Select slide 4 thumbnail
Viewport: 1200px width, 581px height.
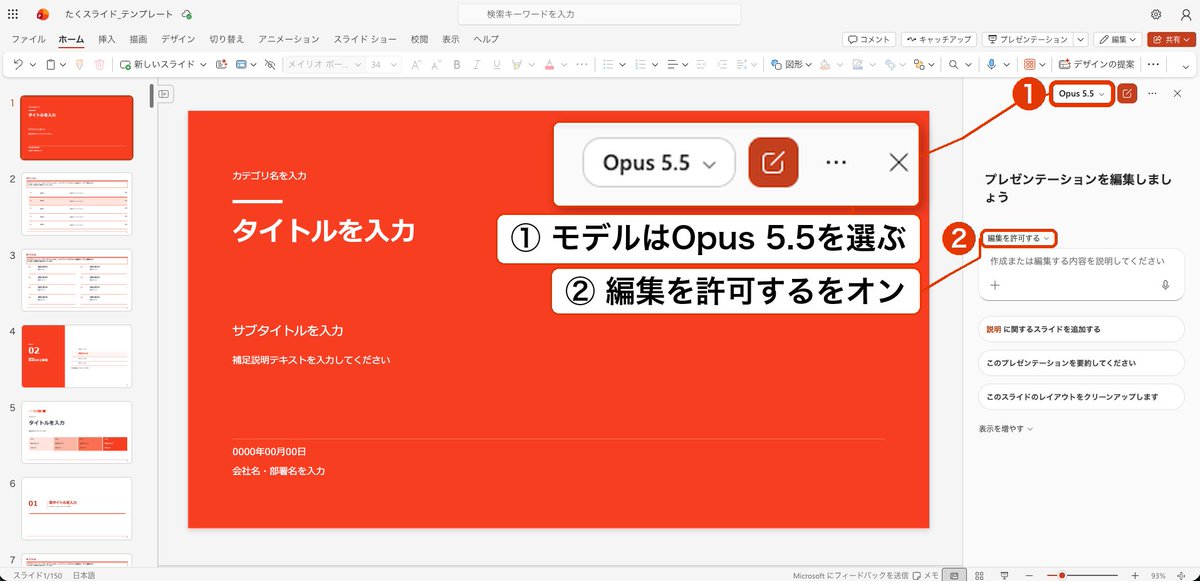click(76, 356)
